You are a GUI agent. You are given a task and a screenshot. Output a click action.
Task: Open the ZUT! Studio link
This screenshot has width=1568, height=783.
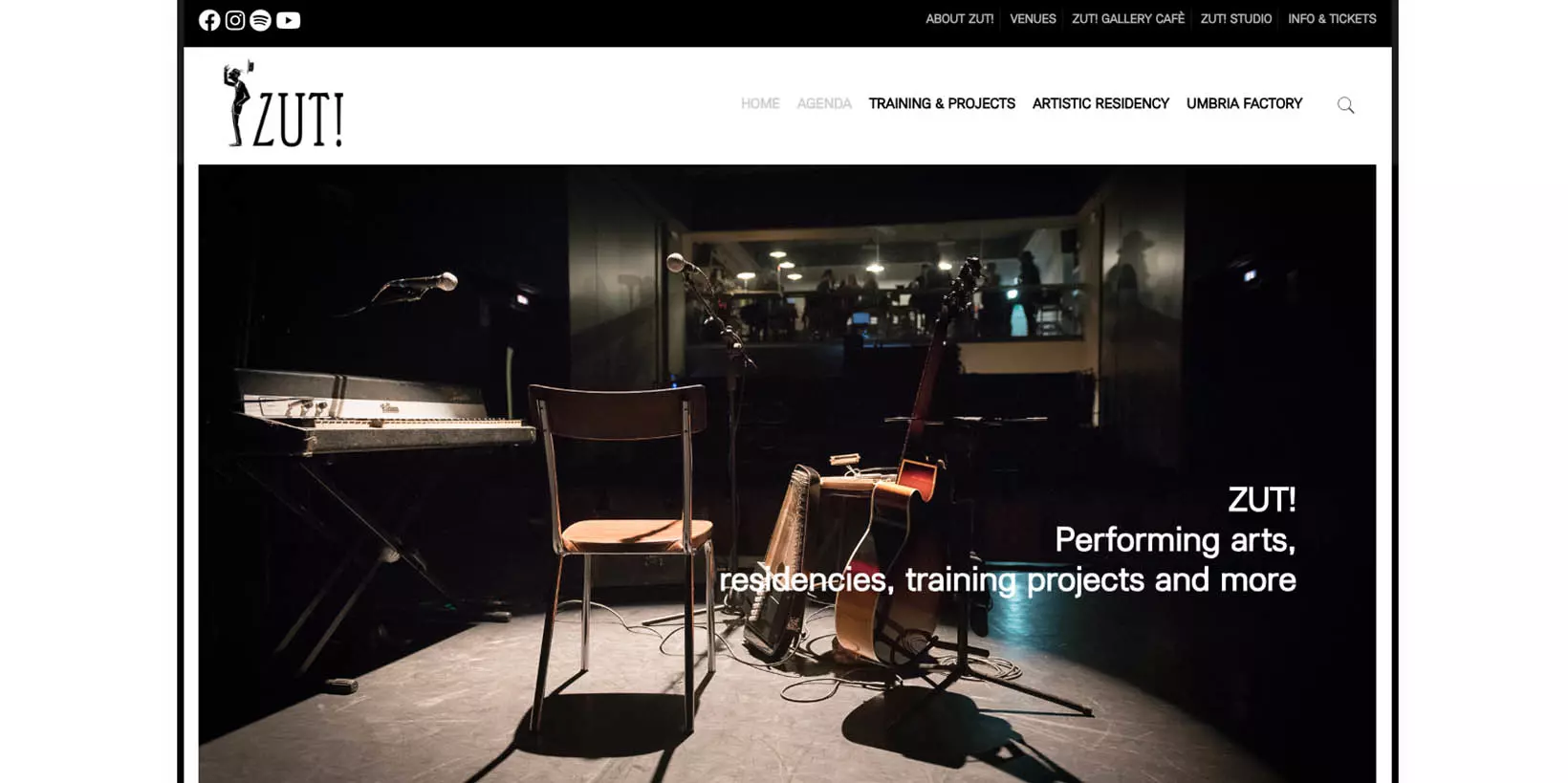(x=1236, y=19)
